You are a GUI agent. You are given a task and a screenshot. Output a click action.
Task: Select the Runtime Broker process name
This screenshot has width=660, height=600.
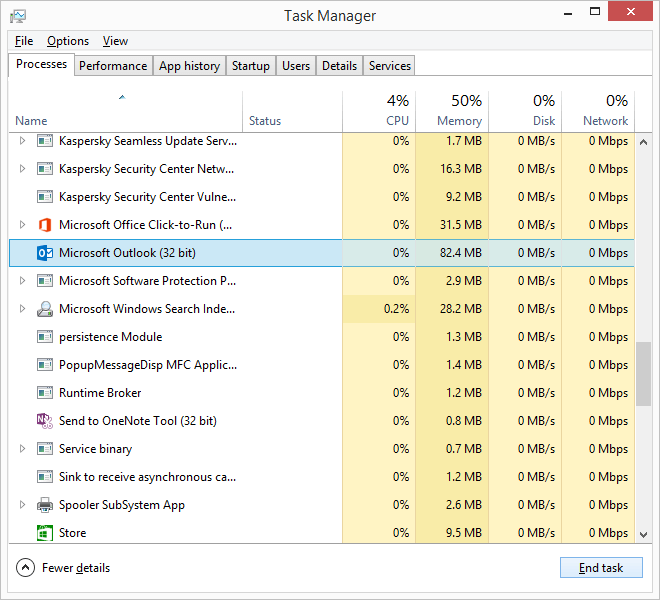tap(100, 393)
